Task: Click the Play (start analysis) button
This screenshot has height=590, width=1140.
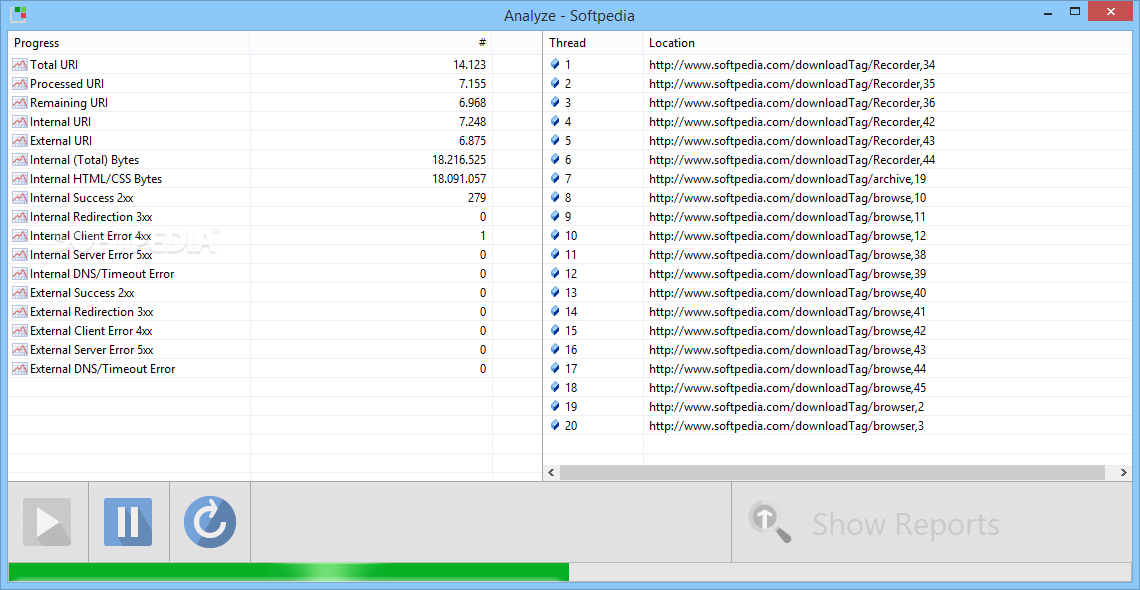Action: (x=47, y=522)
